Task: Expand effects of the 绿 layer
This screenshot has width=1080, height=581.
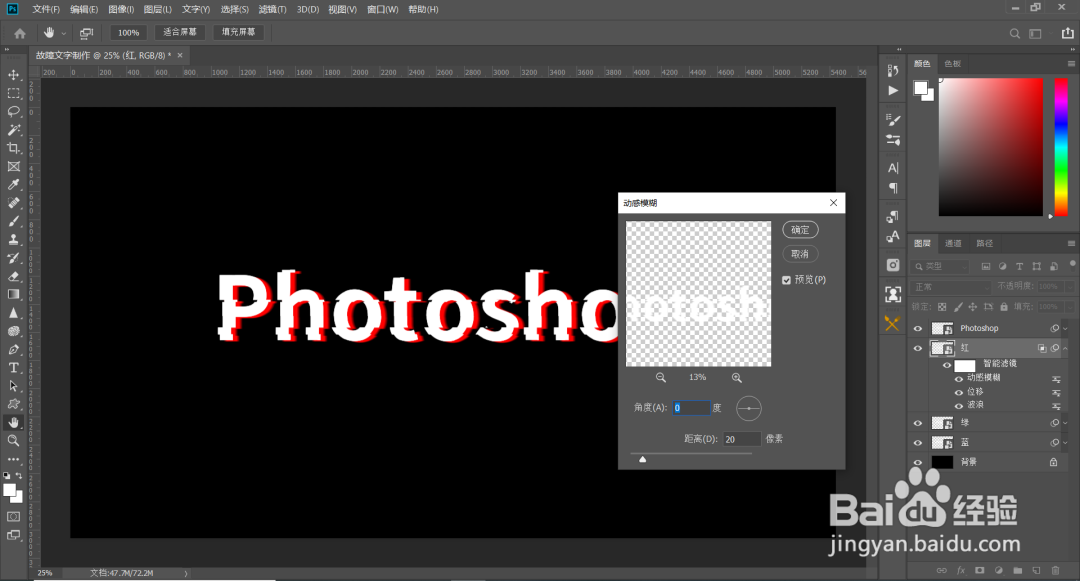Action: [1066, 423]
